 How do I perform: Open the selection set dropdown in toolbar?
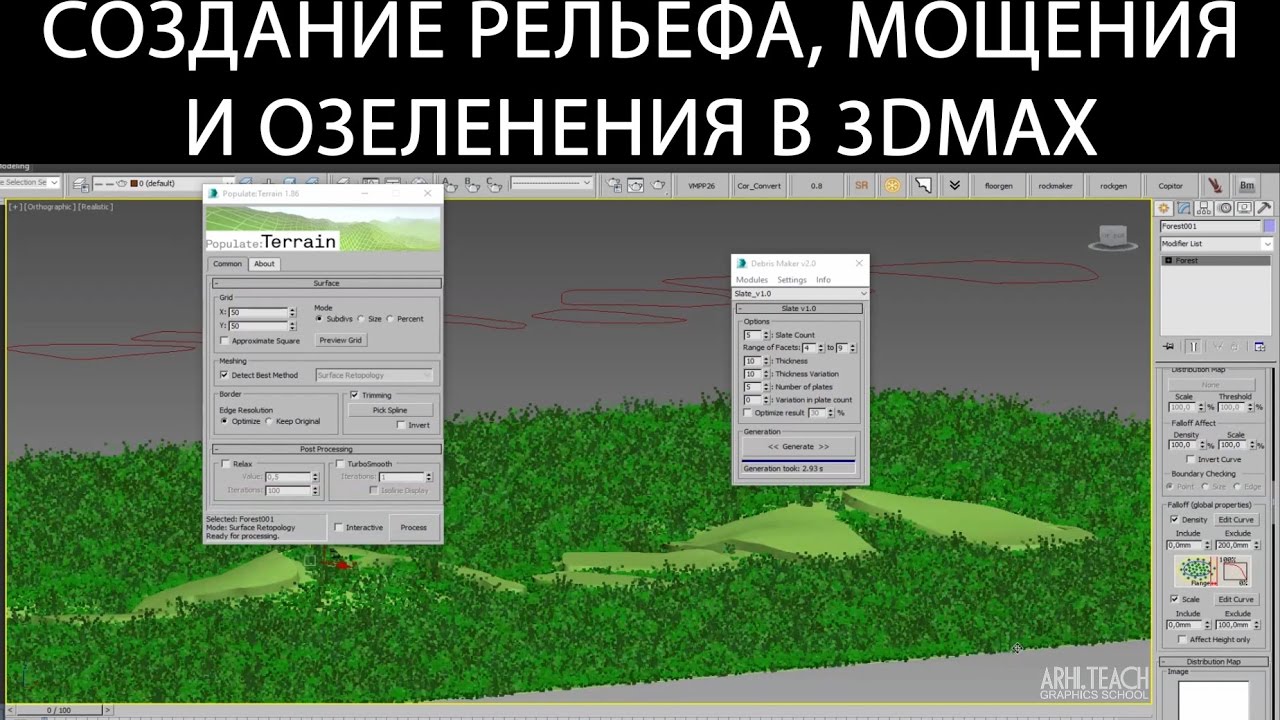tap(30, 183)
